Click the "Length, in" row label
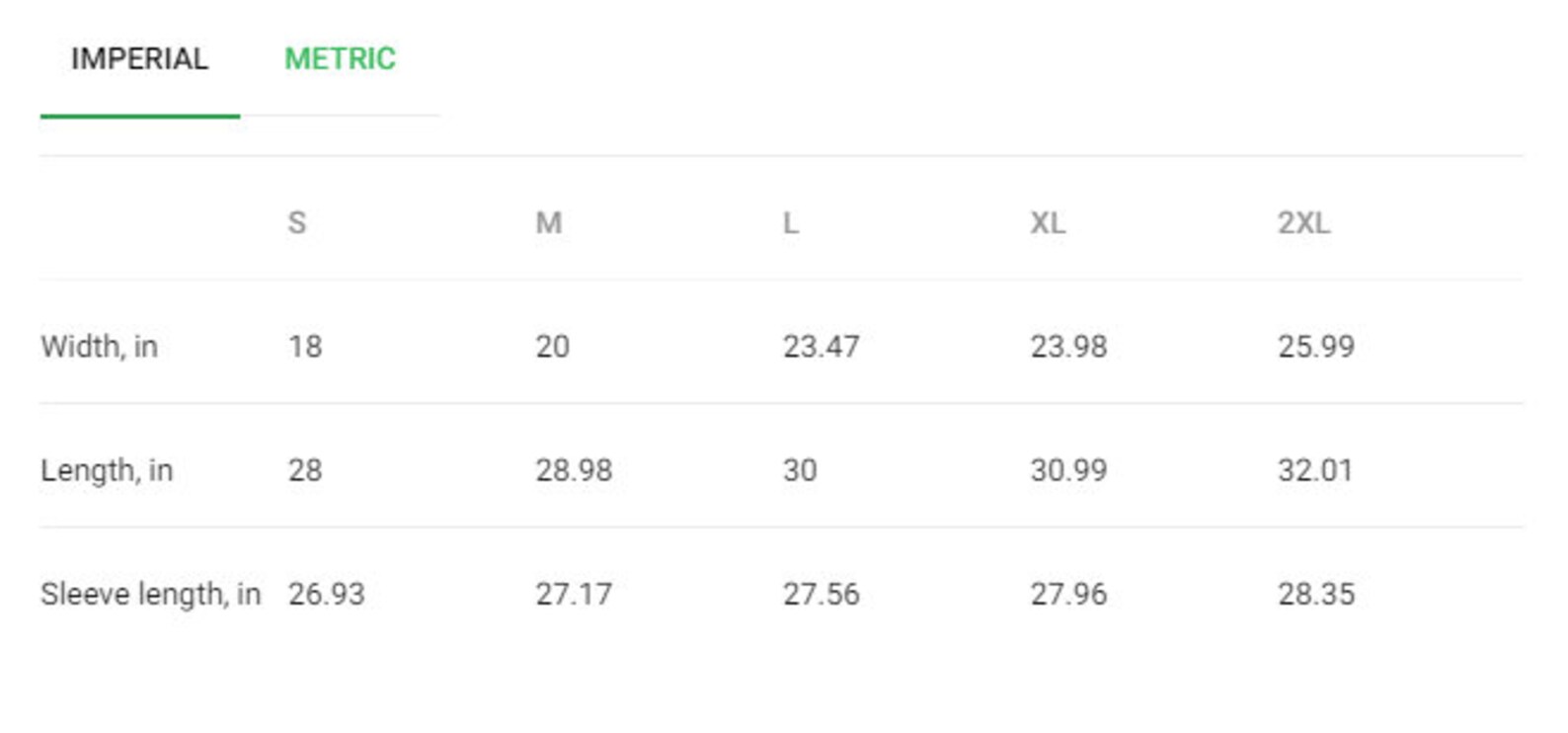Screen dimensions: 1568x733 pos(107,470)
